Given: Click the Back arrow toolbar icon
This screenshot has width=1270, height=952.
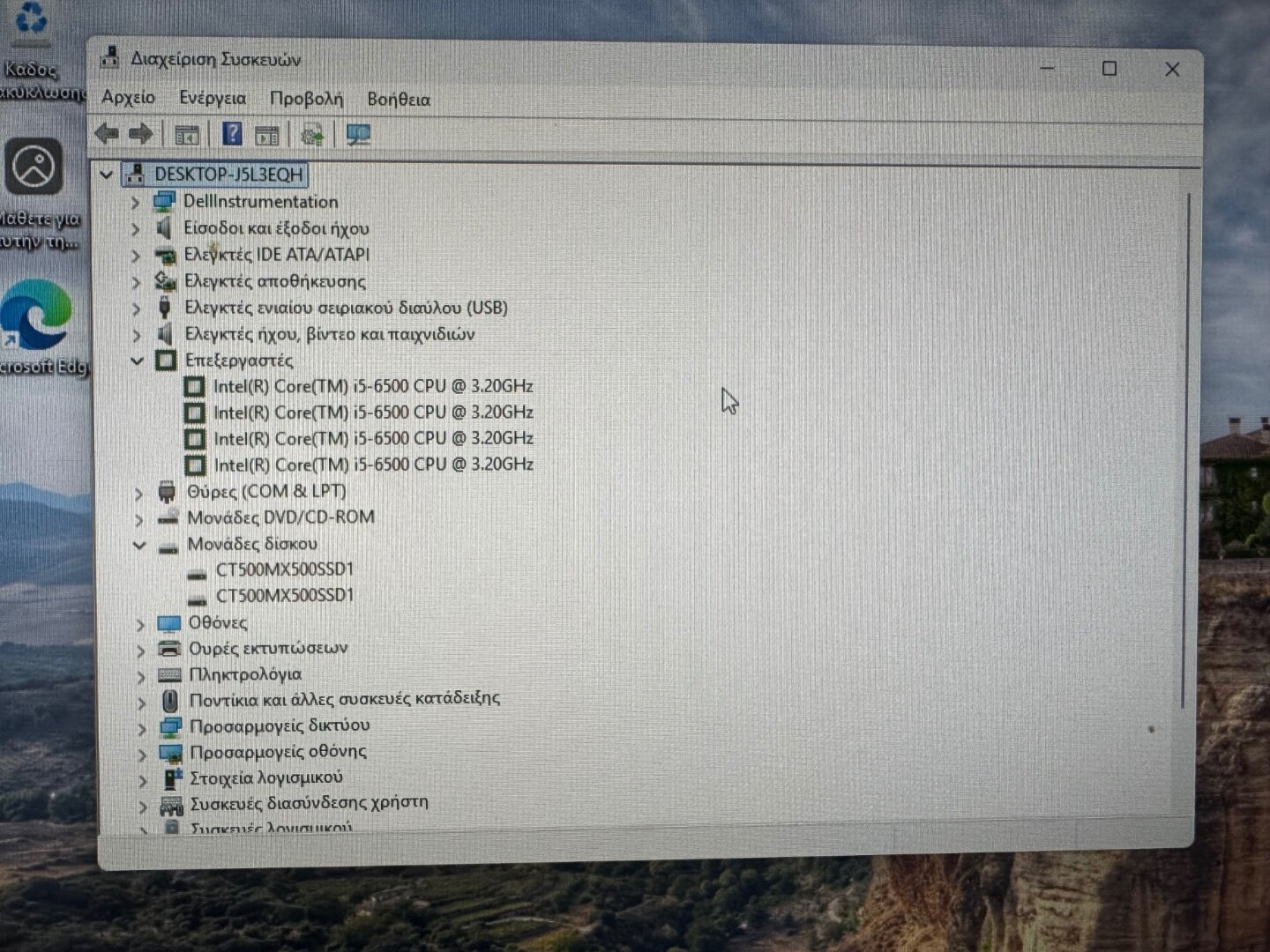Looking at the screenshot, I should pos(107,134).
